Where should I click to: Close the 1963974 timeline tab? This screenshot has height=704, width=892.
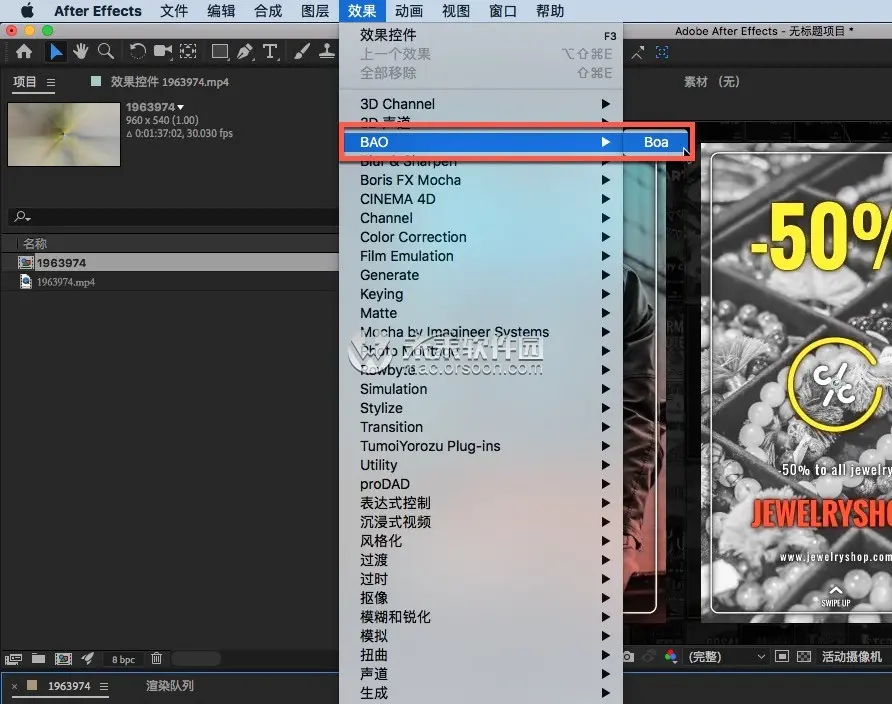click(x=14, y=686)
